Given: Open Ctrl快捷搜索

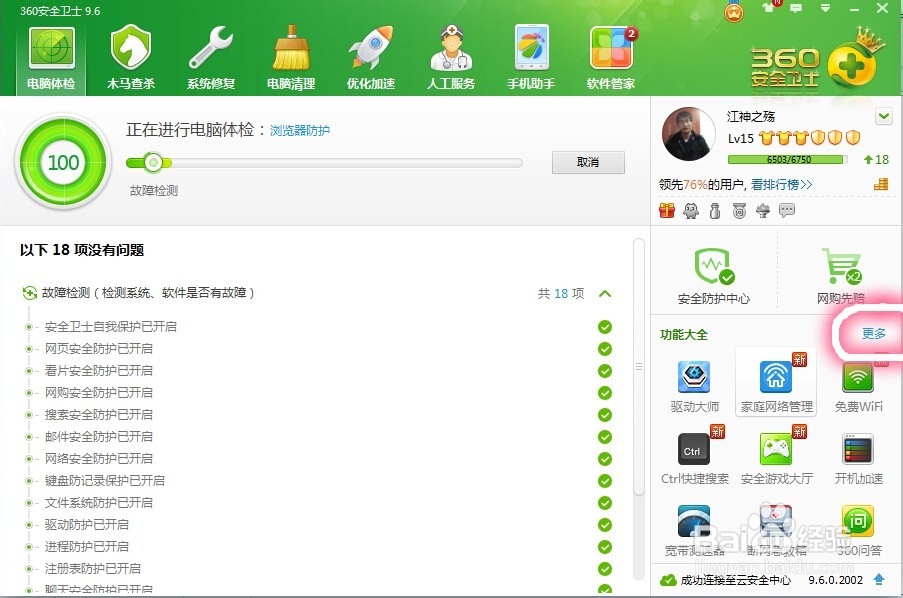Looking at the screenshot, I should point(695,458).
